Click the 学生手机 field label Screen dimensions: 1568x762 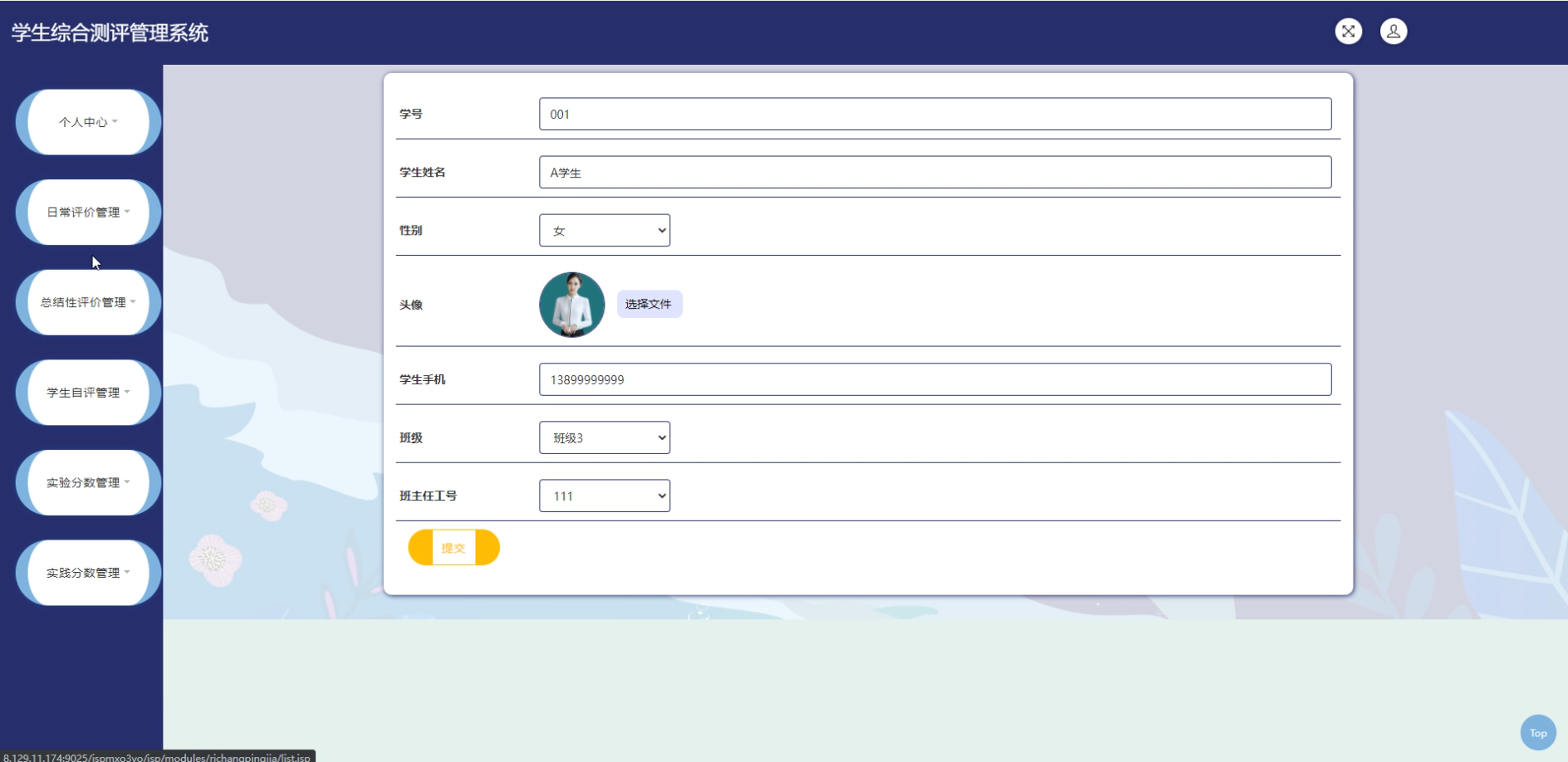pos(423,379)
